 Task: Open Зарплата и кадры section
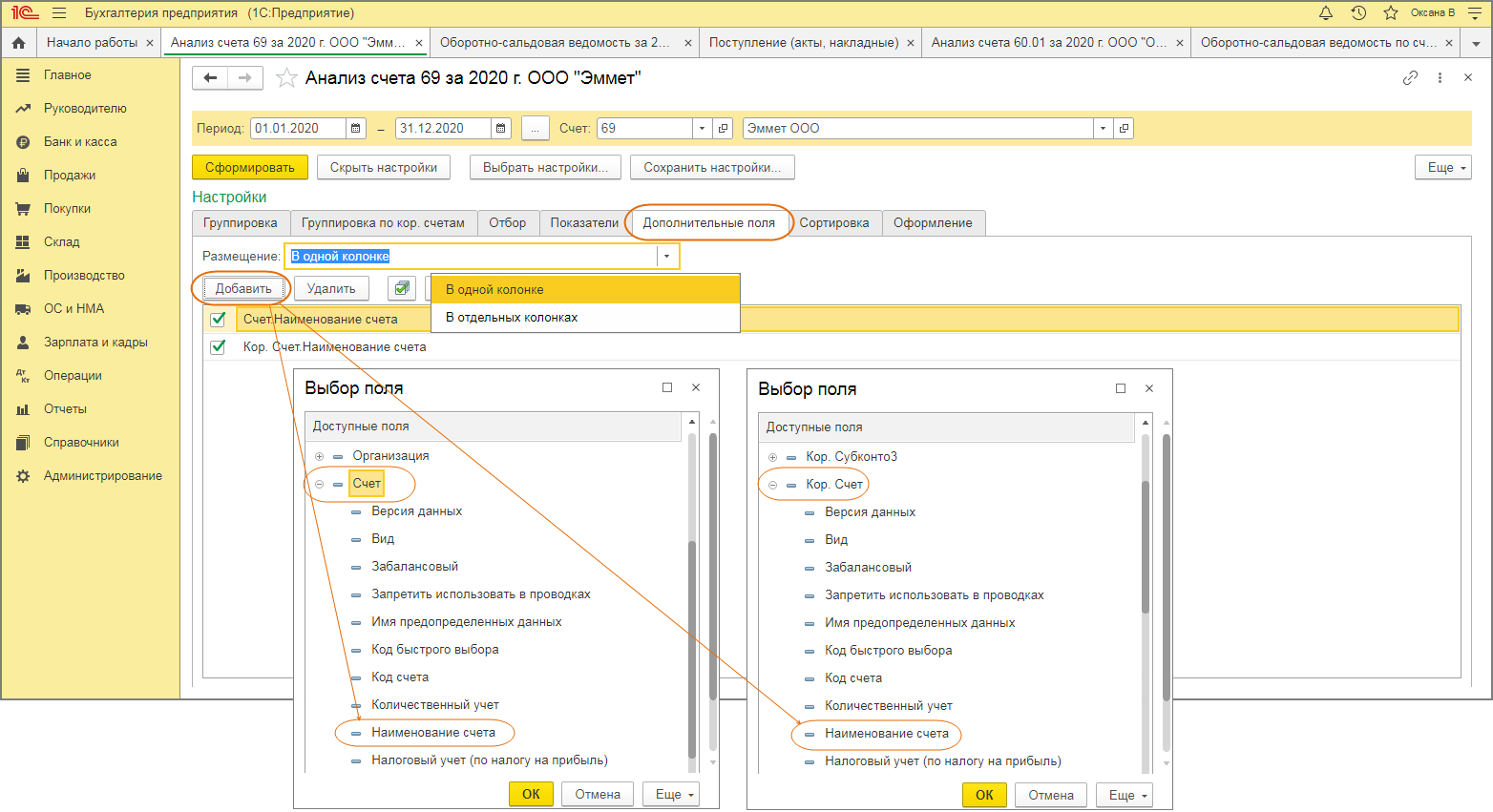point(95,343)
